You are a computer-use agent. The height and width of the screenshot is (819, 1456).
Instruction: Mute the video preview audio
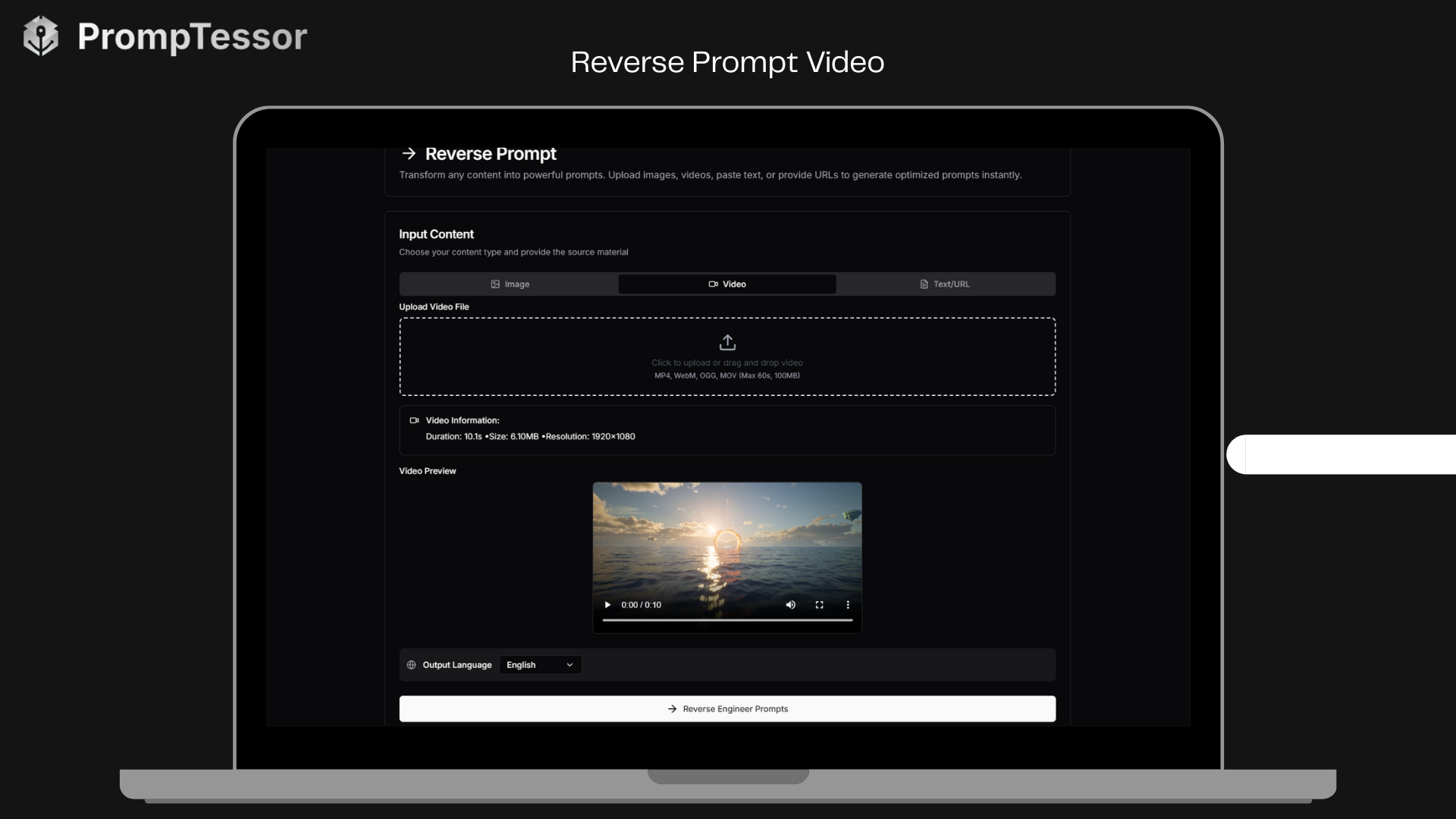tap(790, 604)
